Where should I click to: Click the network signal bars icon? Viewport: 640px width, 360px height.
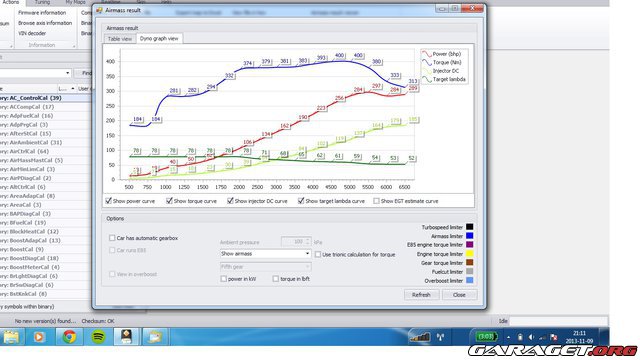pyautogui.click(x=420, y=337)
